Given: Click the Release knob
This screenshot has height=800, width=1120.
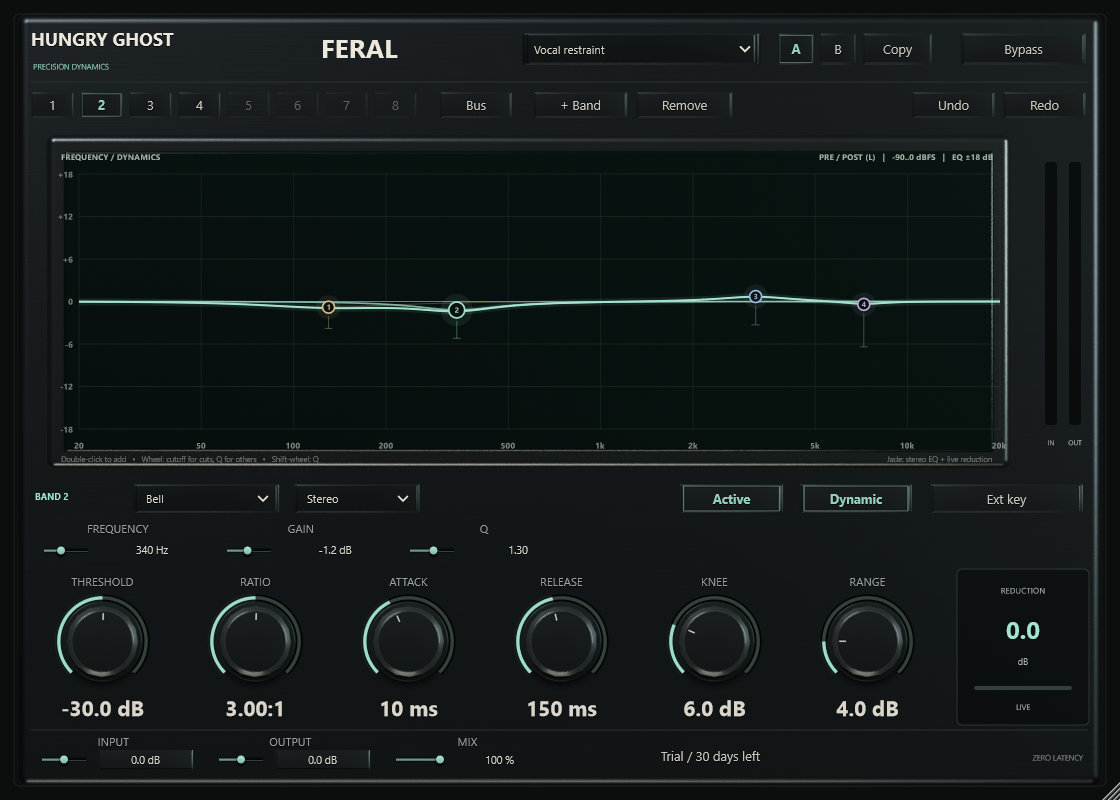Looking at the screenshot, I should 561,640.
